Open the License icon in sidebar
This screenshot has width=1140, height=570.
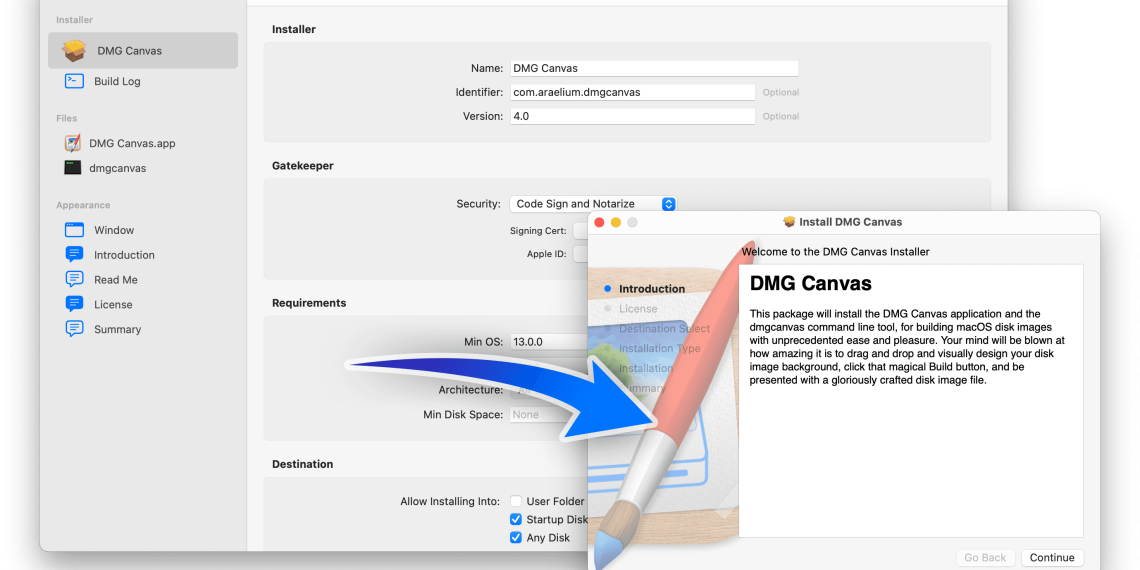tap(74, 305)
